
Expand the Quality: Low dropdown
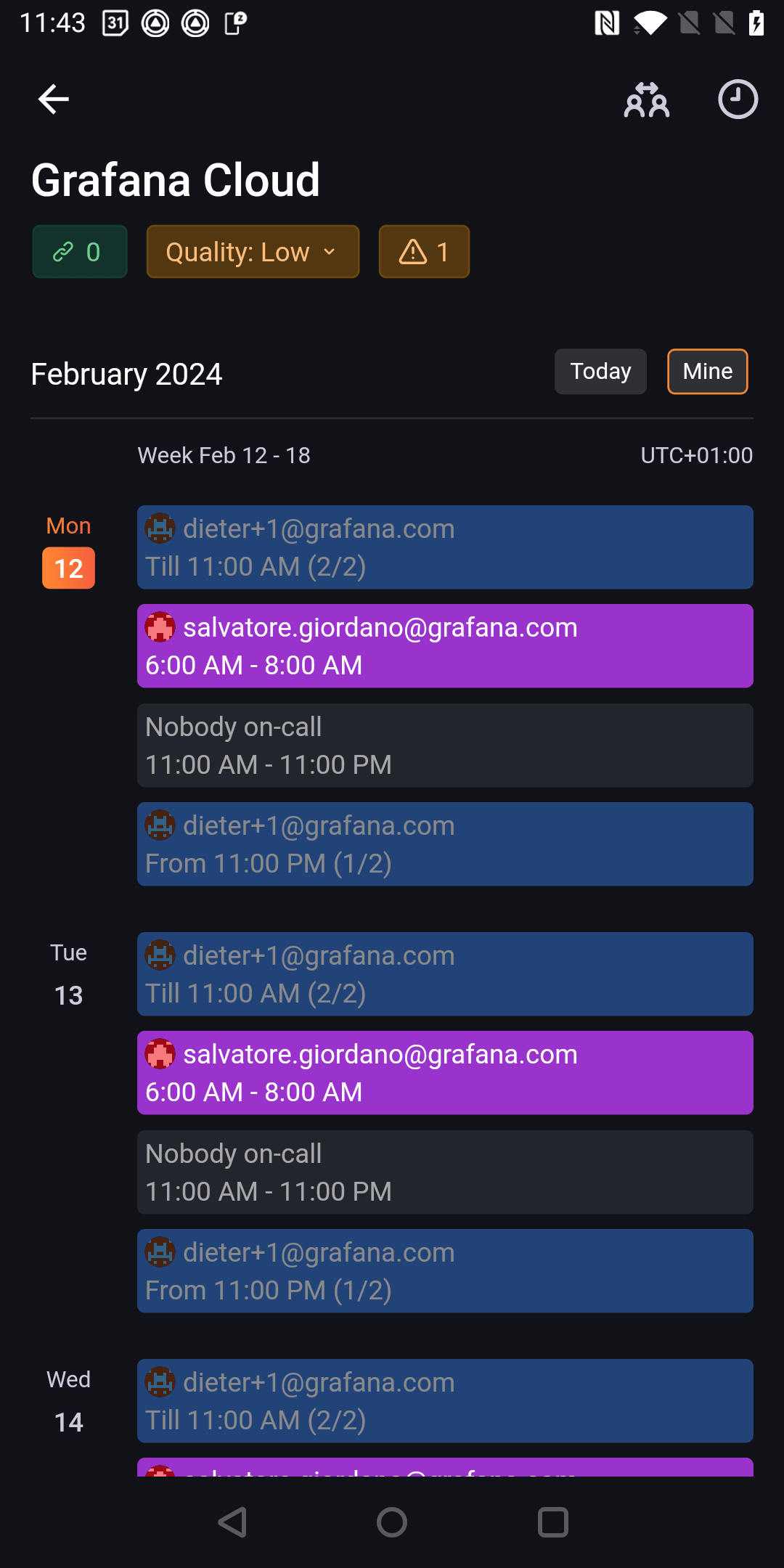coord(253,252)
